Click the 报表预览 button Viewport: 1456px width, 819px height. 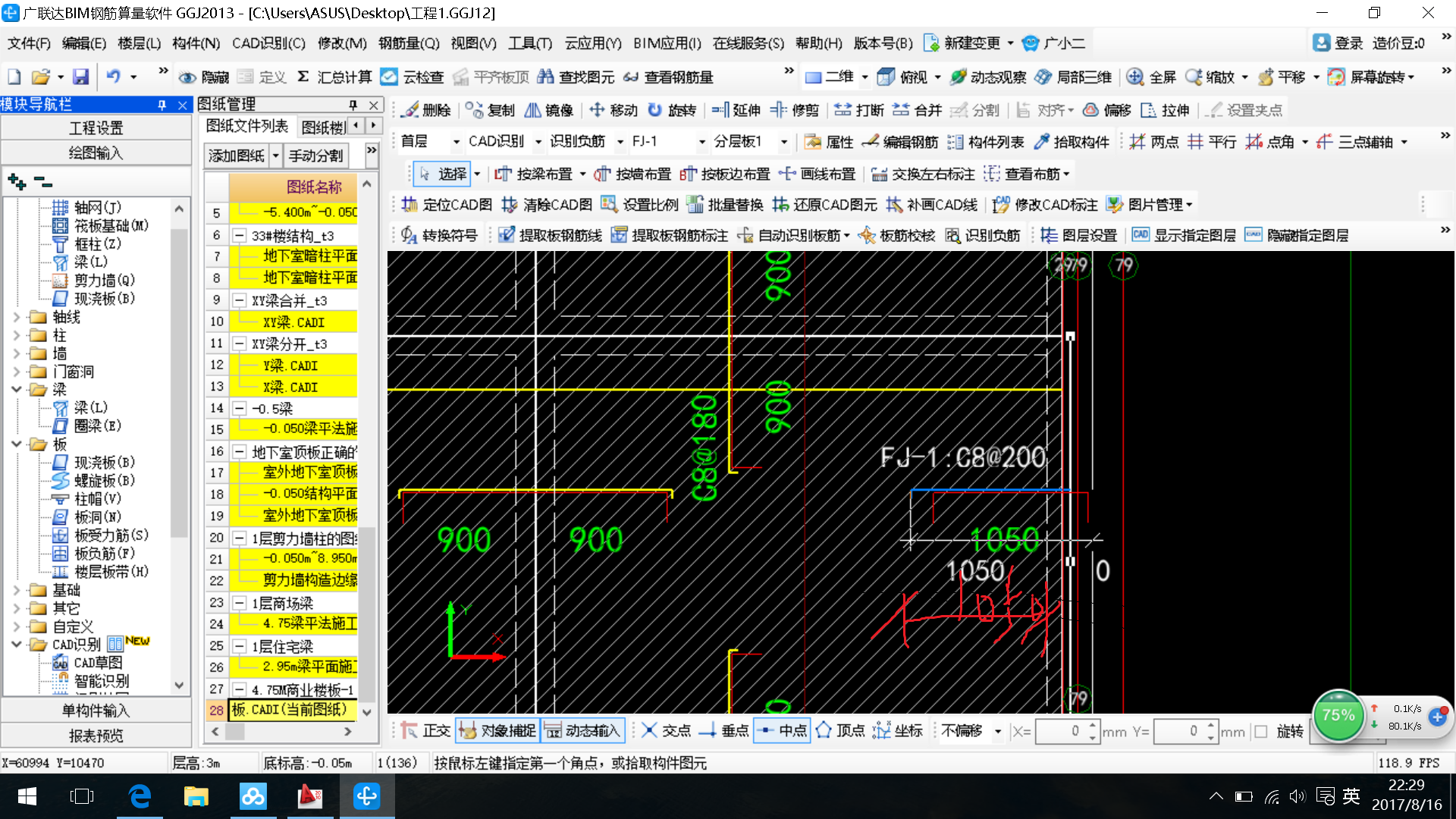pos(96,736)
